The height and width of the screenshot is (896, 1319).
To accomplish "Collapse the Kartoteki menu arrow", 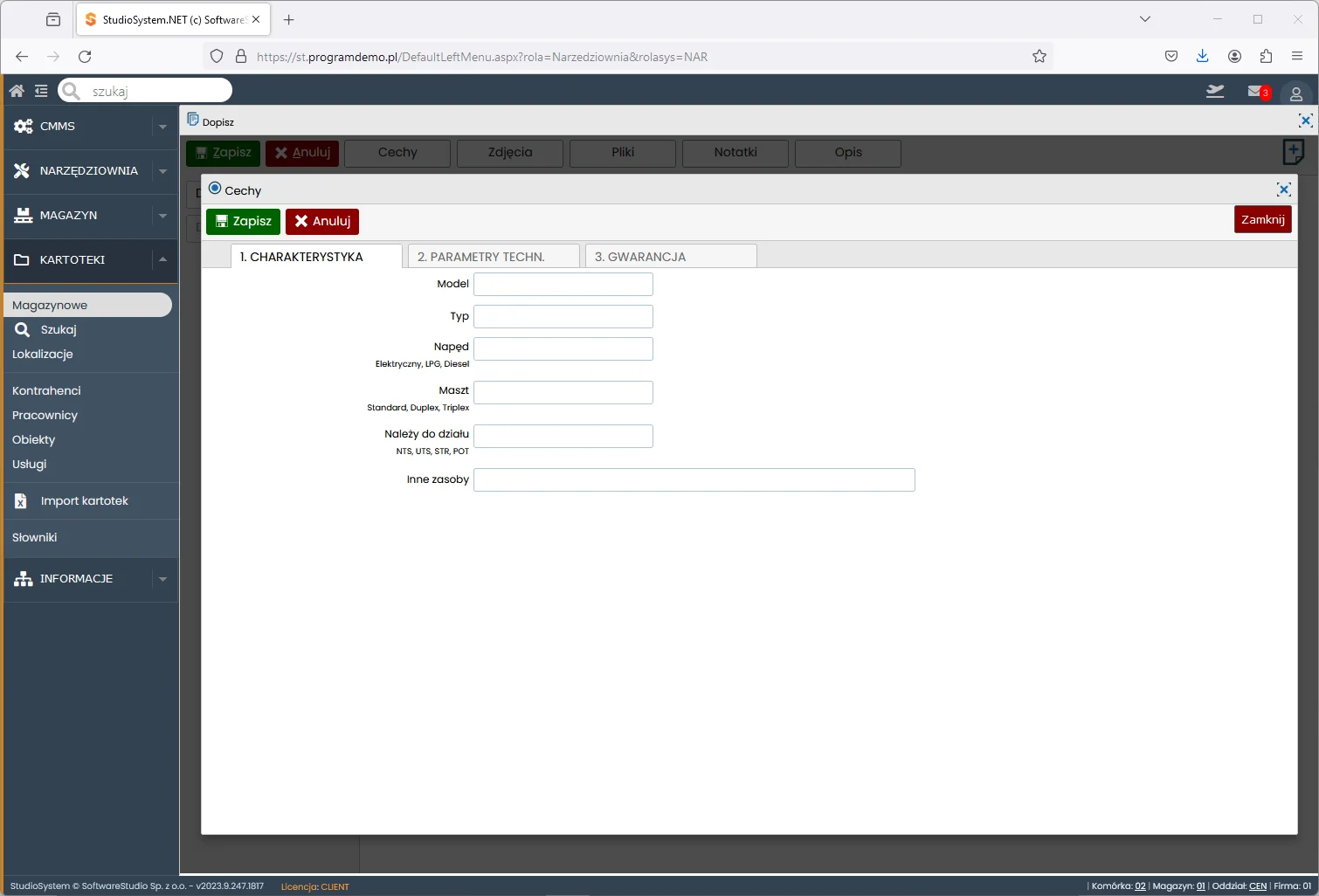I will tap(162, 259).
